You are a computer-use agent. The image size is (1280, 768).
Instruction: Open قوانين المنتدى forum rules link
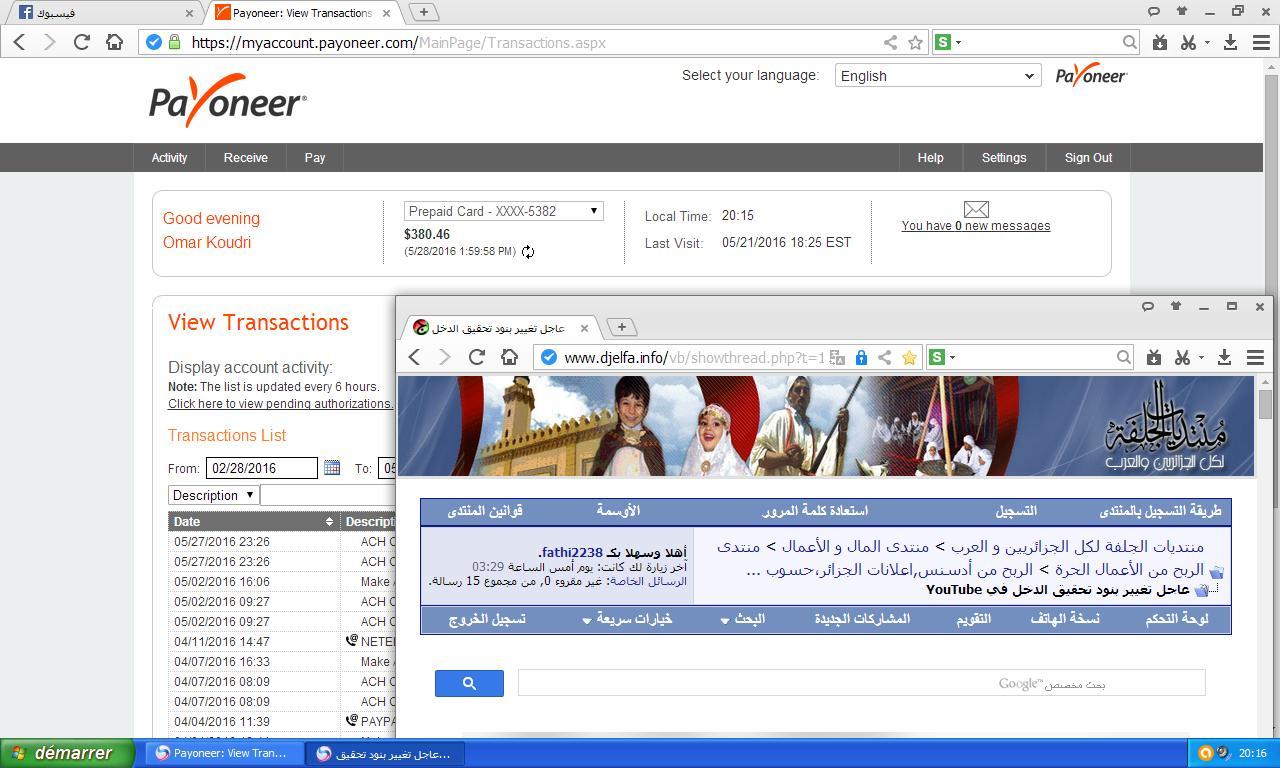coord(485,511)
